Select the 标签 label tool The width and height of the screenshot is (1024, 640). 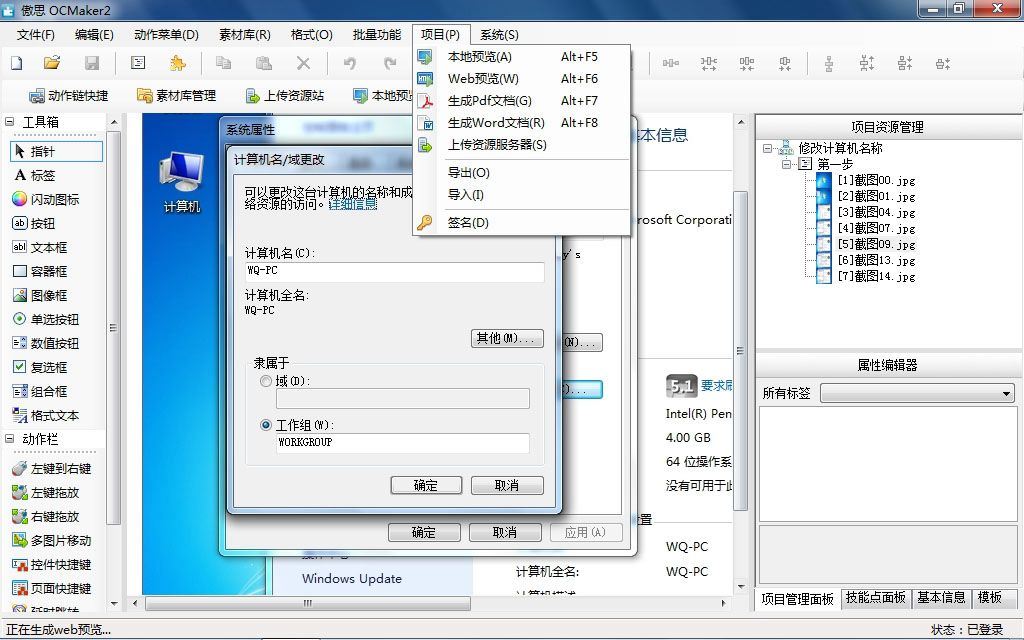[35, 176]
